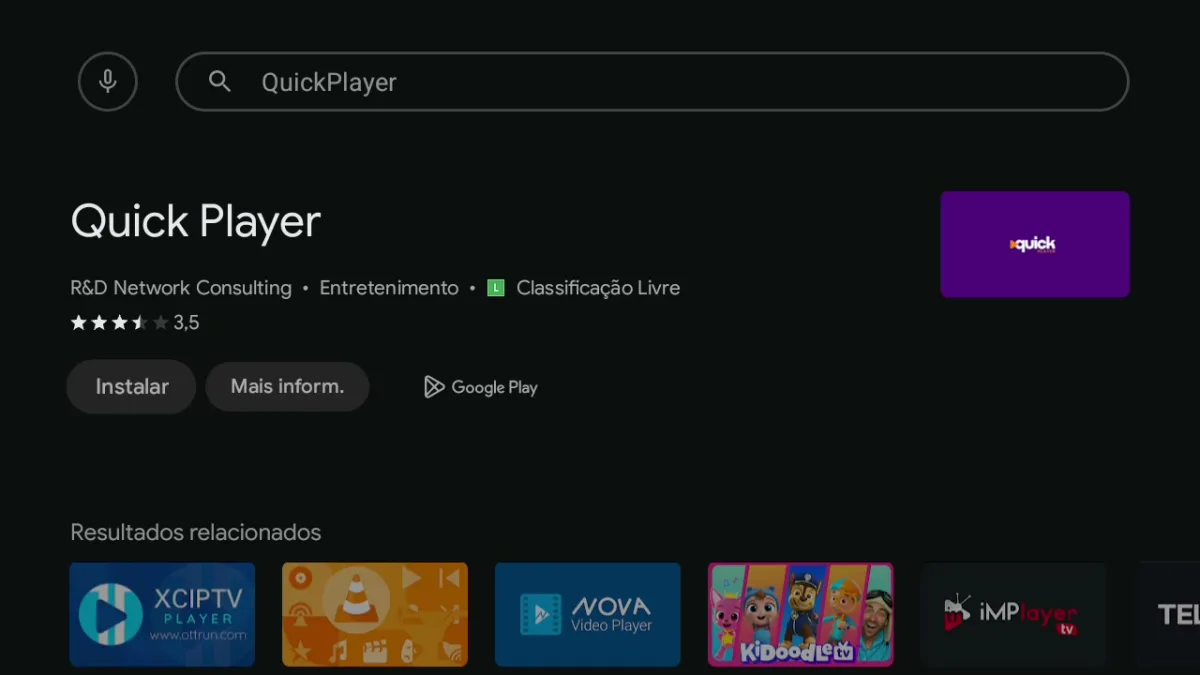Click the 3,5 star rating
The height and width of the screenshot is (675, 1200).
pyautogui.click(x=135, y=323)
